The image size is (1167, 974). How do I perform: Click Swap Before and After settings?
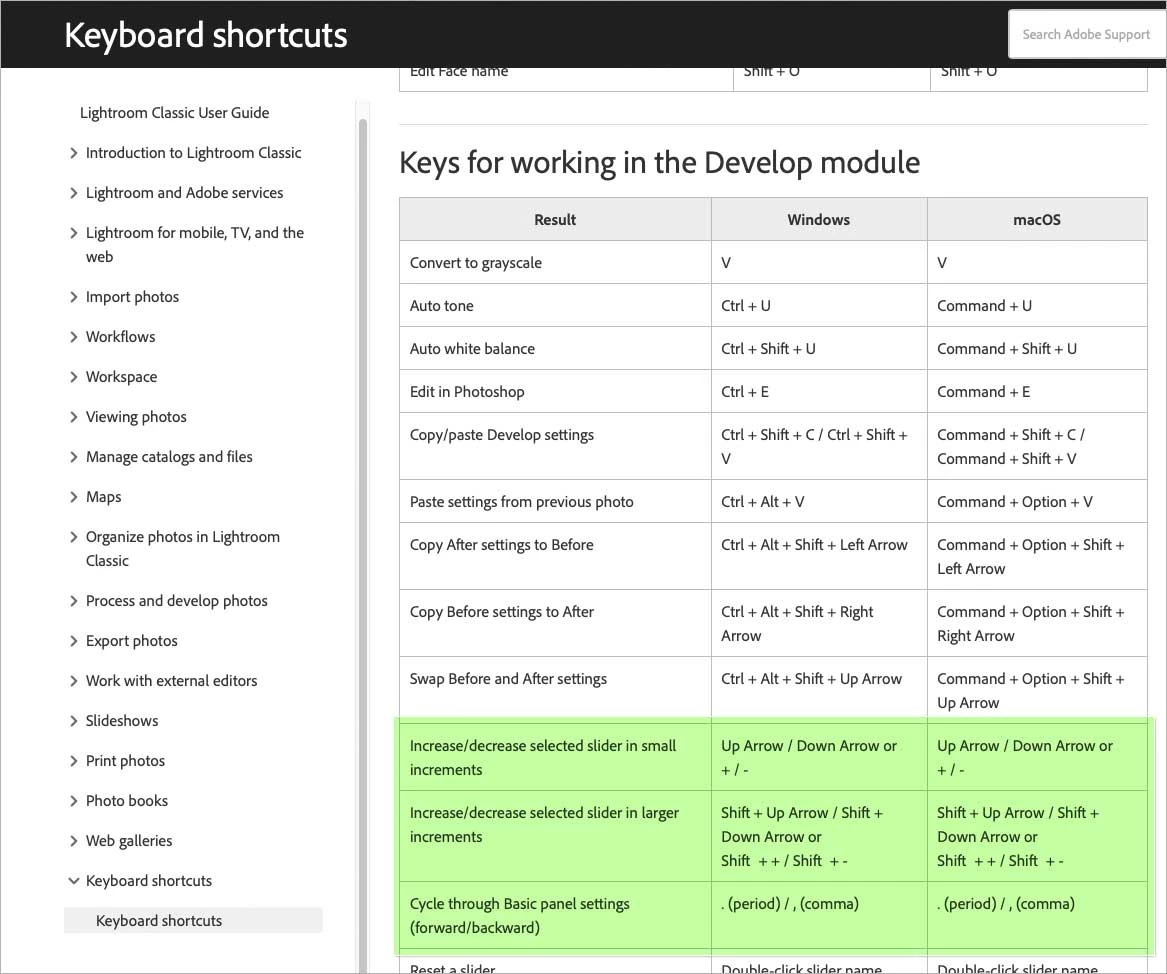[x=508, y=679]
